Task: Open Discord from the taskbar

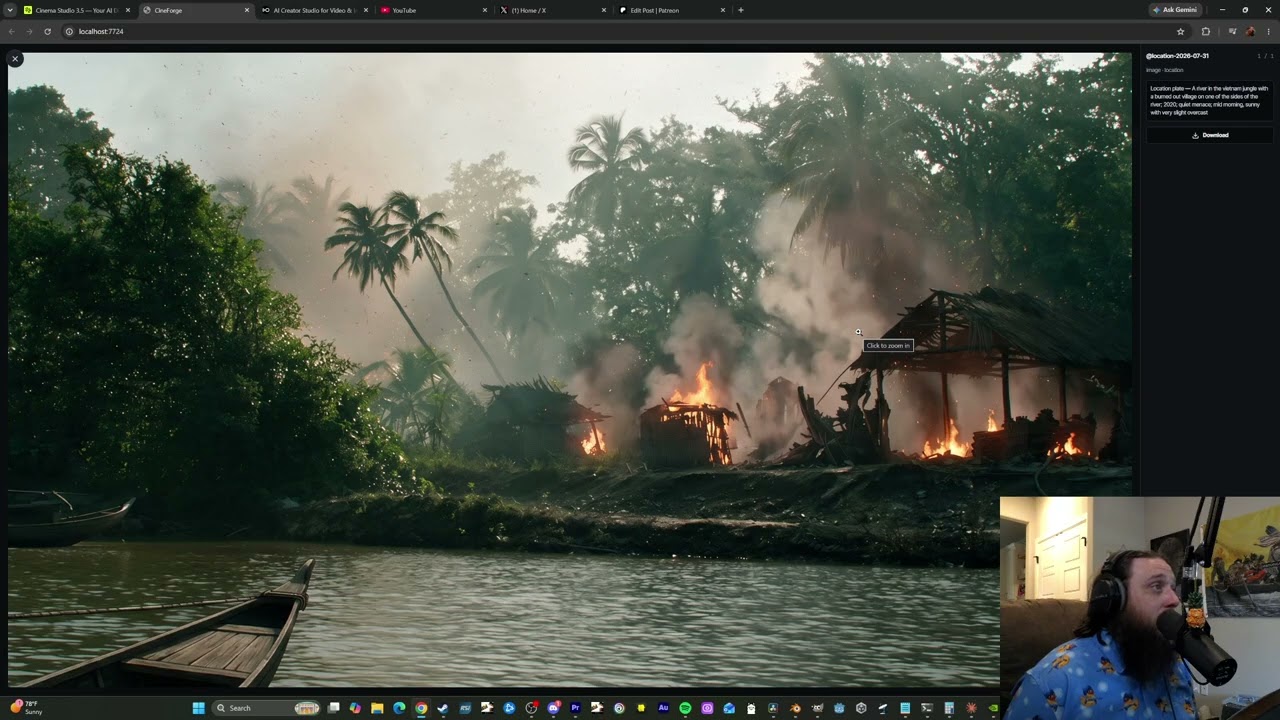Action: [553, 708]
